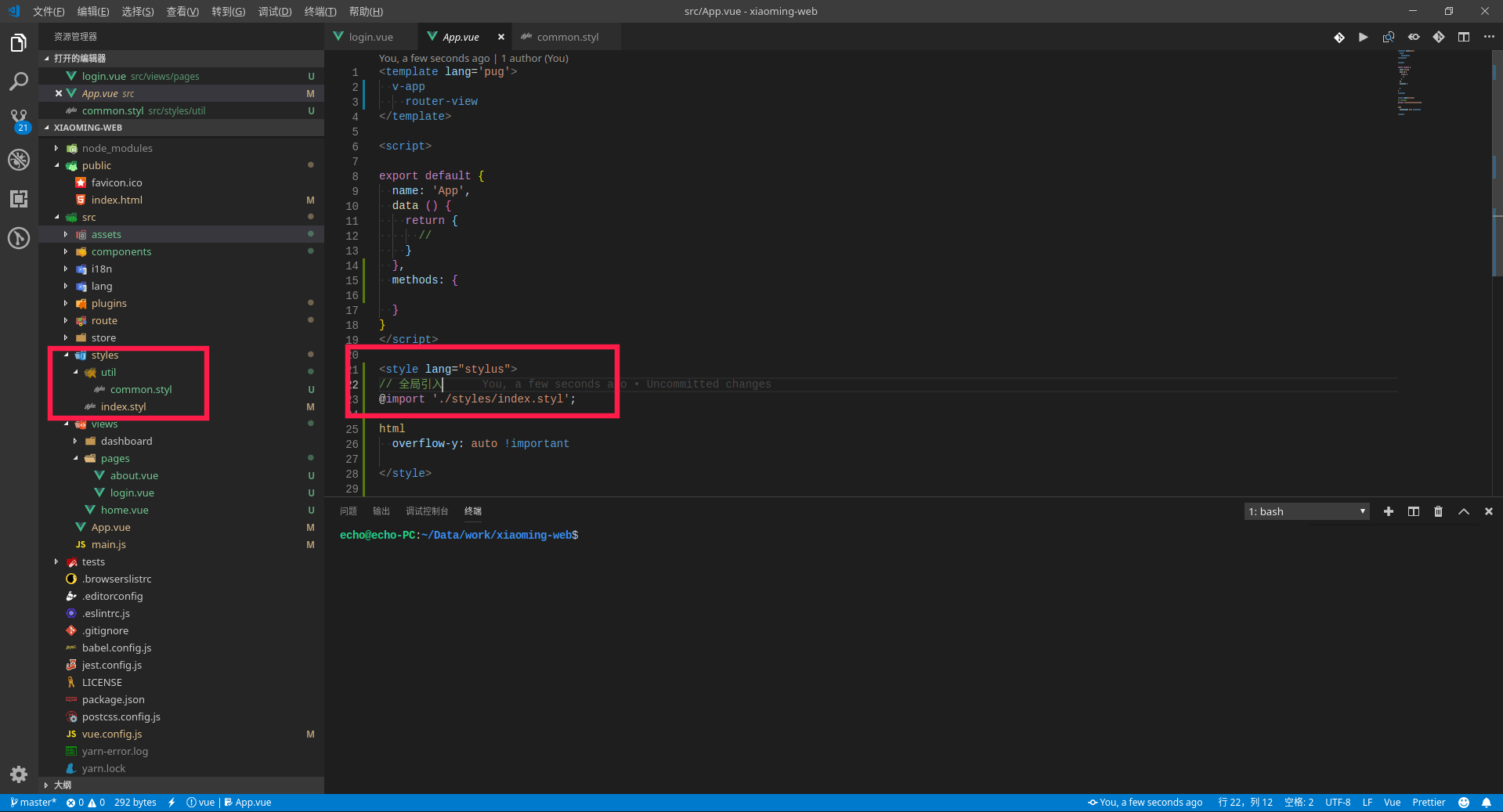Open the 终端(T) menu

pyautogui.click(x=320, y=11)
